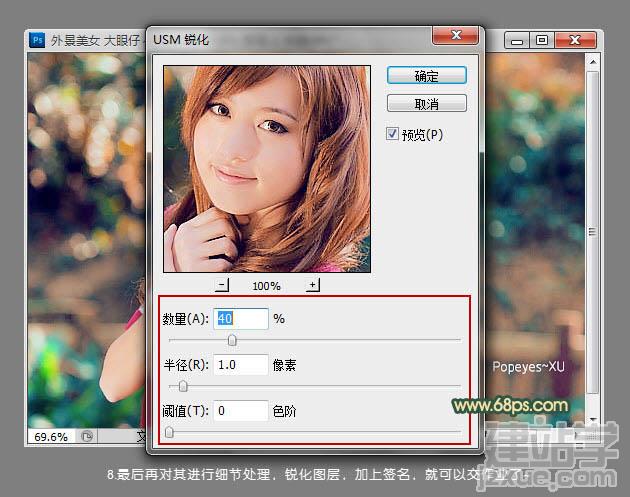Click the 确定 button to confirm sharpening

(427, 76)
